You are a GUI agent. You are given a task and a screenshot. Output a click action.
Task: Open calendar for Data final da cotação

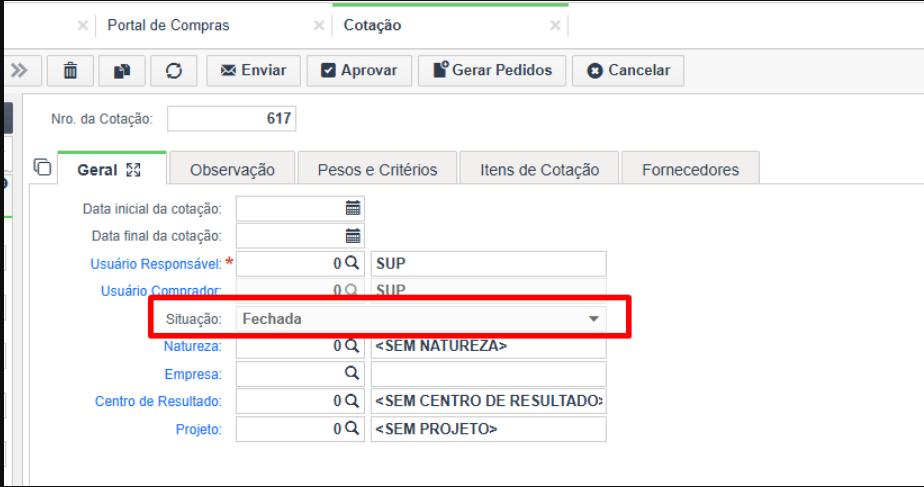coord(353,236)
